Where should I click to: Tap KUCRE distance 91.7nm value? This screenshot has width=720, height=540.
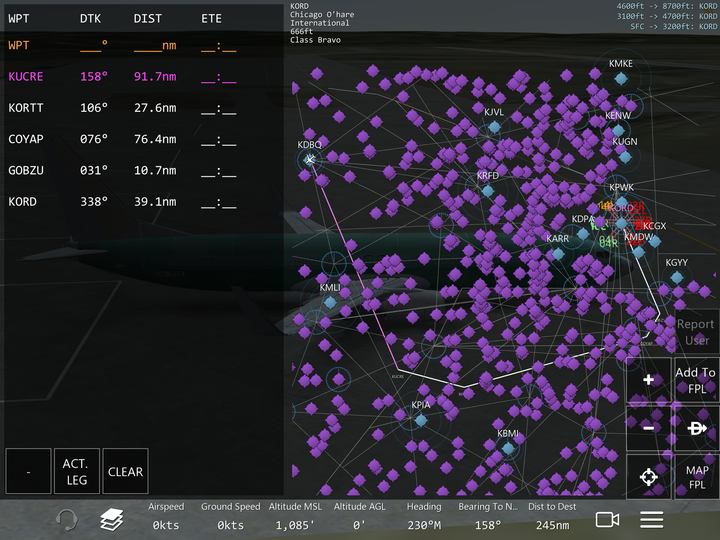click(155, 77)
